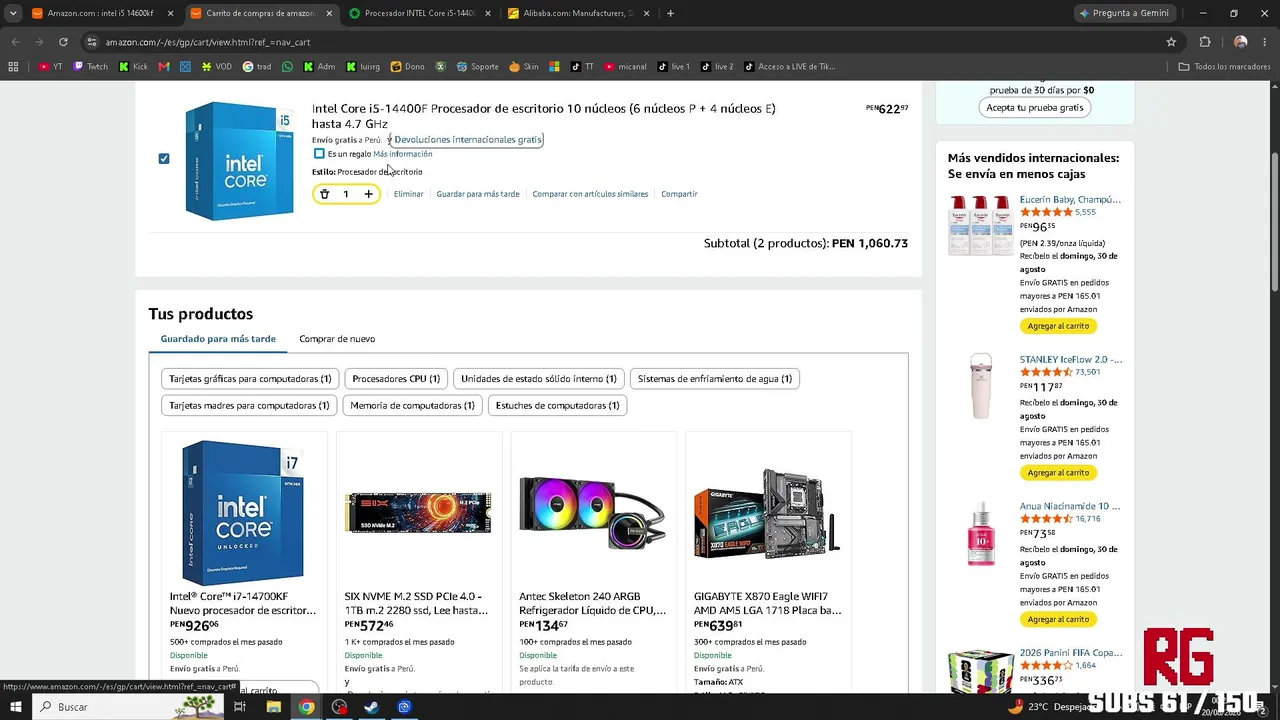The height and width of the screenshot is (720, 1280).
Task: Open the YT bookmark
Action: point(50,67)
